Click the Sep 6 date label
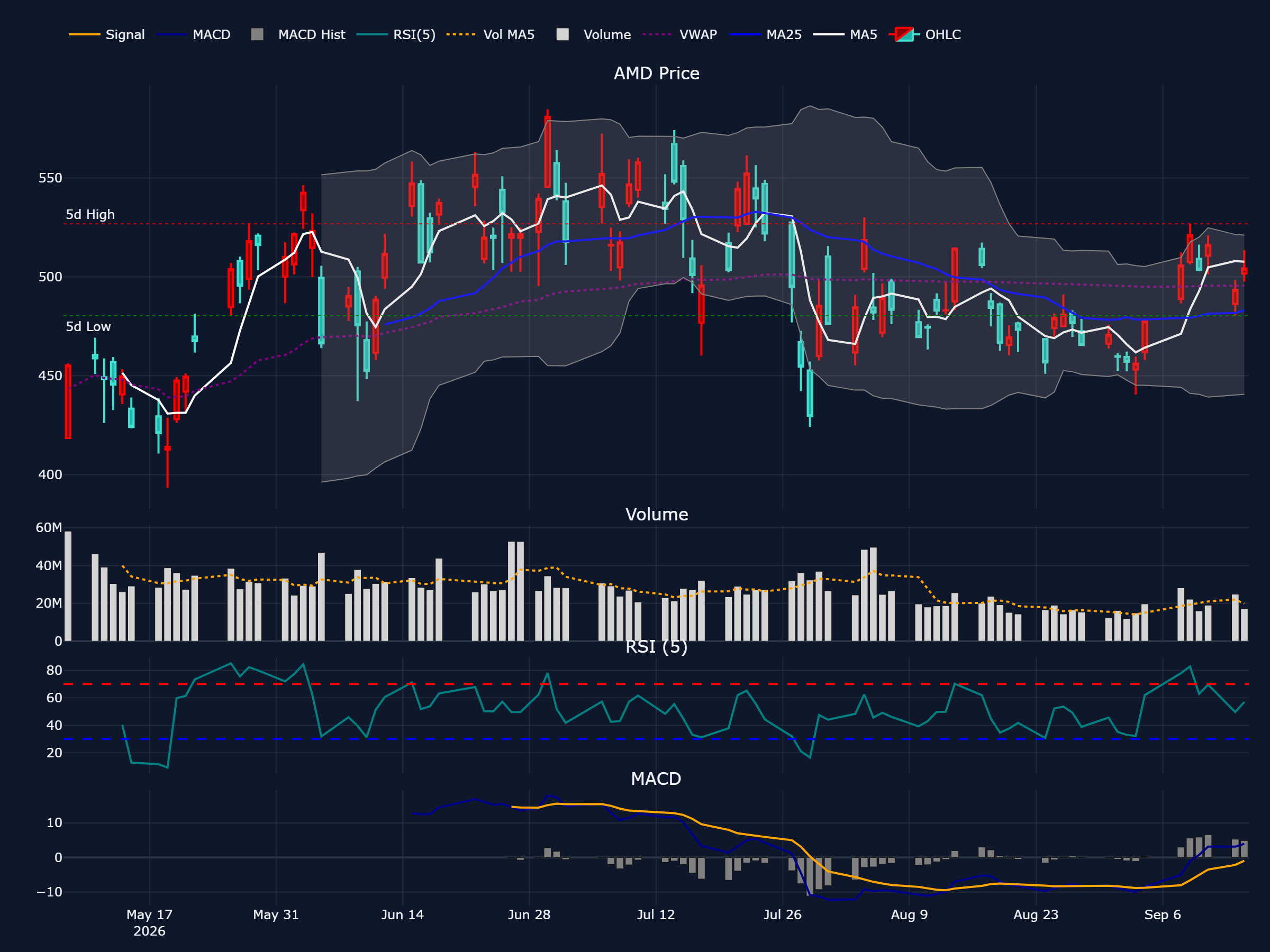1270x952 pixels. (x=1163, y=914)
